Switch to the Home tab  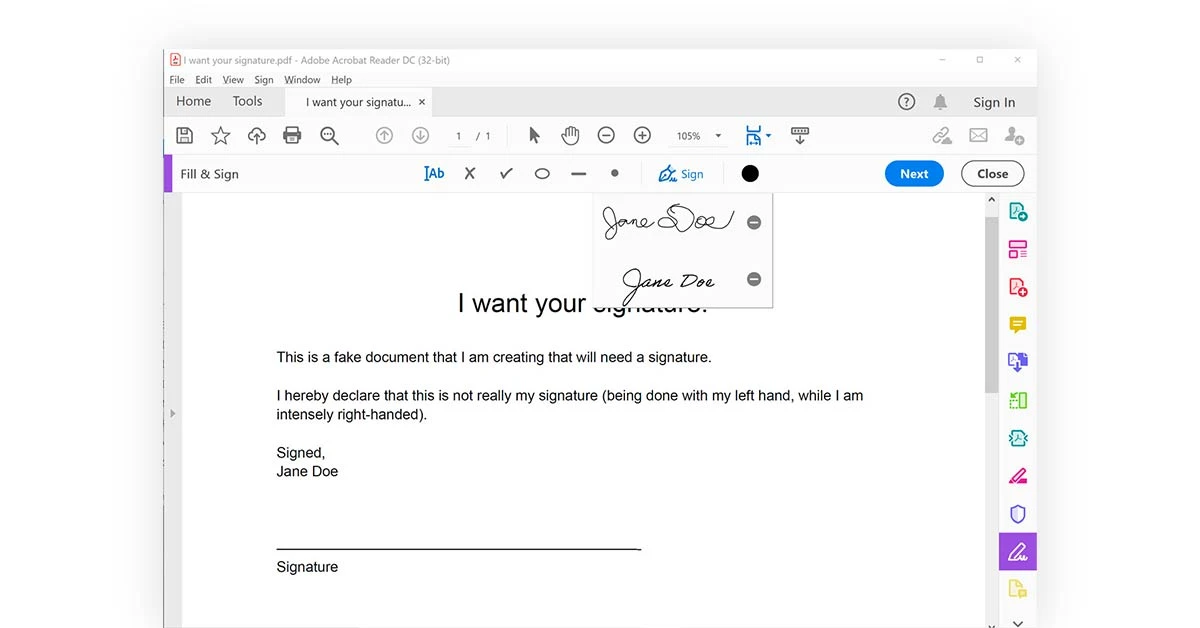(x=193, y=100)
